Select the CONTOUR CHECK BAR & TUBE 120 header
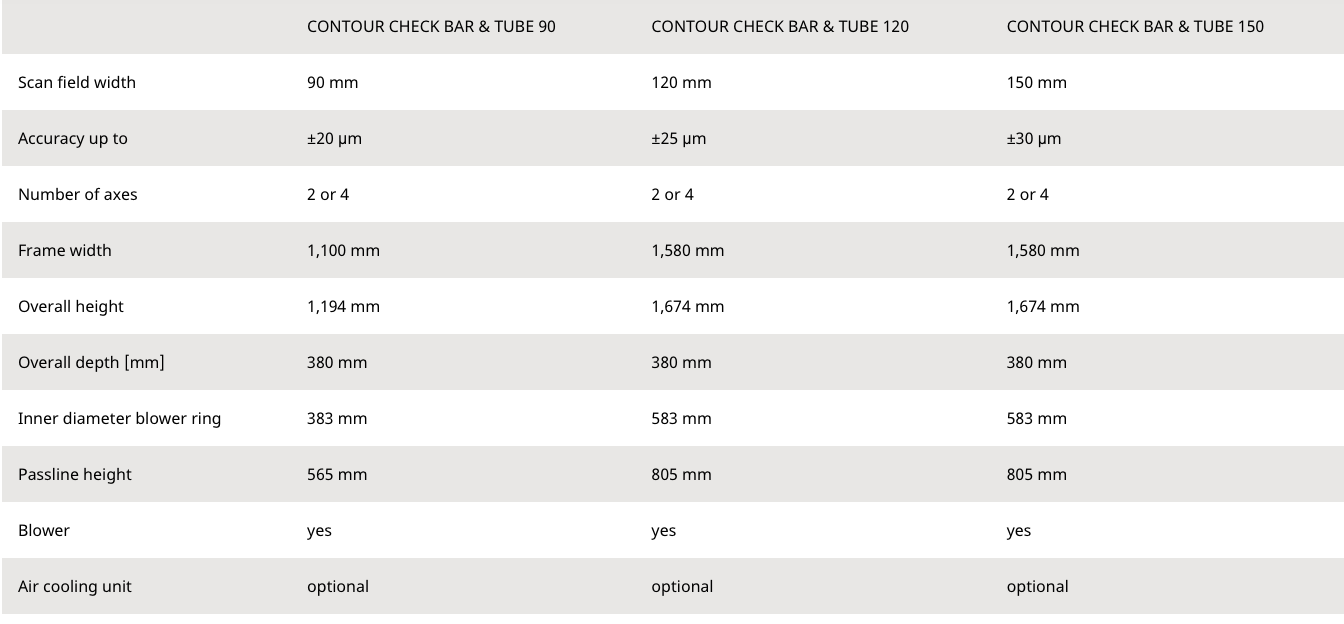Image resolution: width=1344 pixels, height=624 pixels. click(x=780, y=27)
